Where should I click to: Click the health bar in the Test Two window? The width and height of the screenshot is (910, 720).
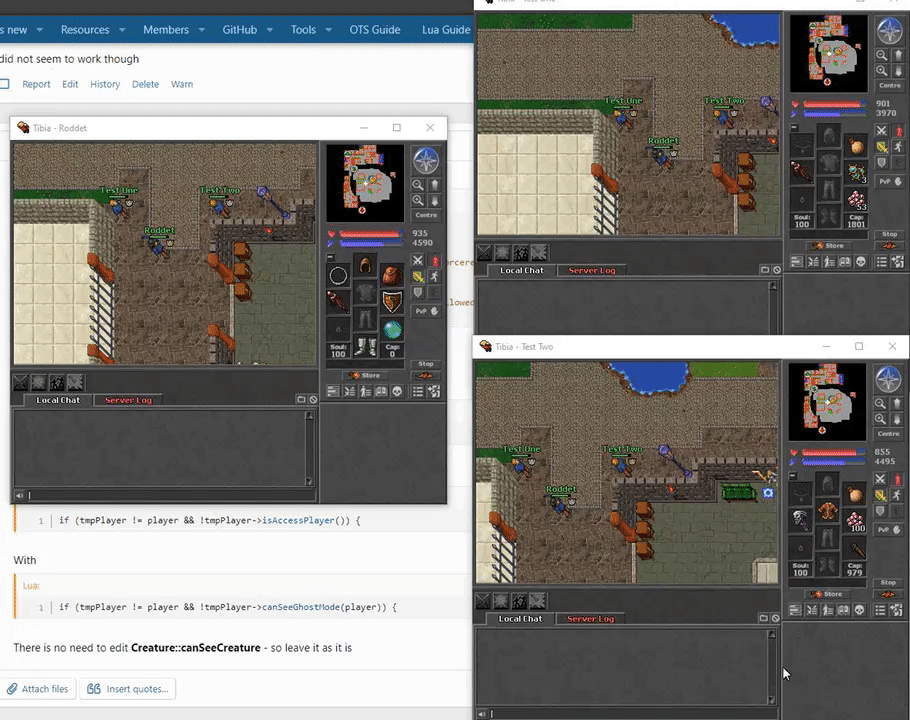833,453
